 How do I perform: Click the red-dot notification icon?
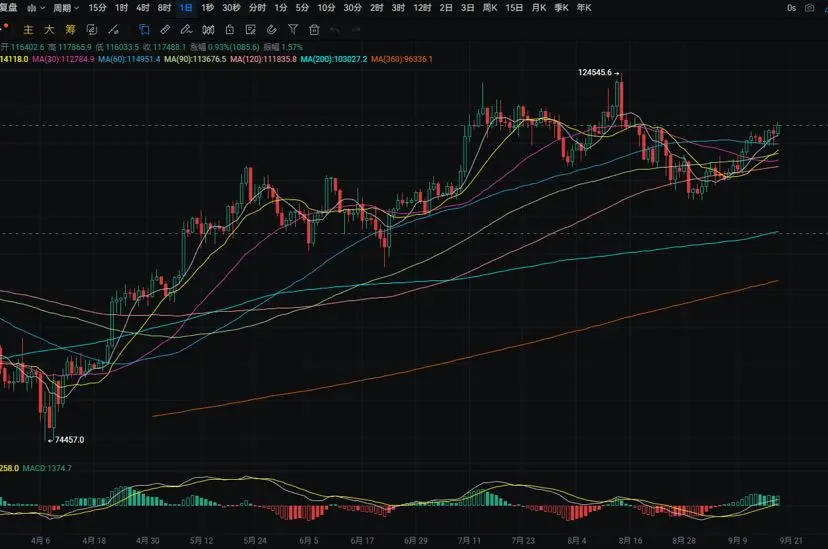(x=4, y=26)
